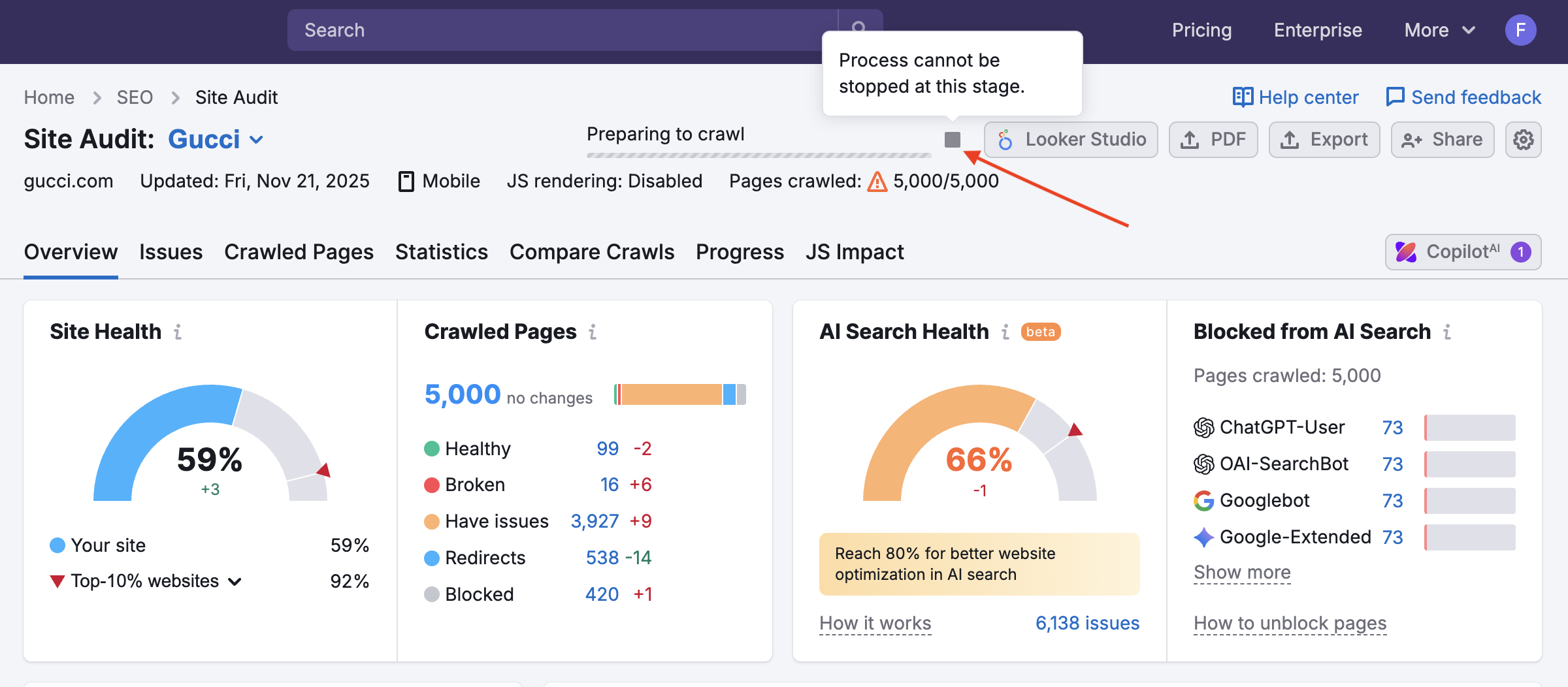
Task: Open the Help center
Action: (1294, 97)
